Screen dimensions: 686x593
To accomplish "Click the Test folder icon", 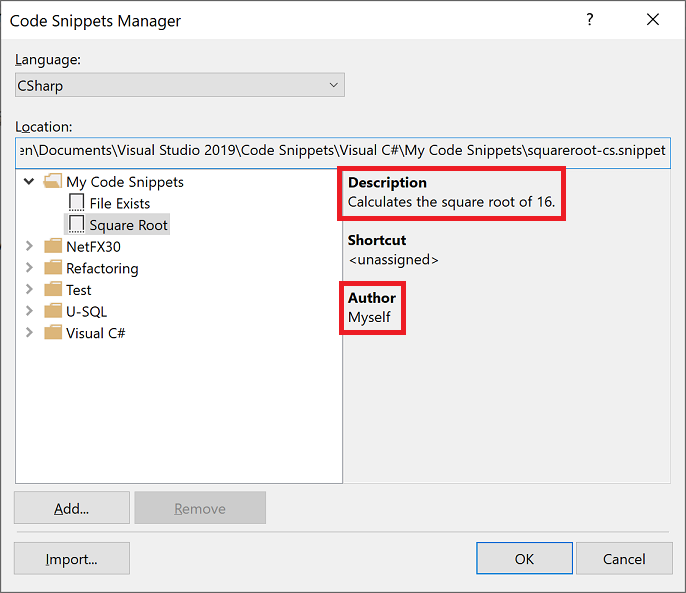I will [x=53, y=290].
